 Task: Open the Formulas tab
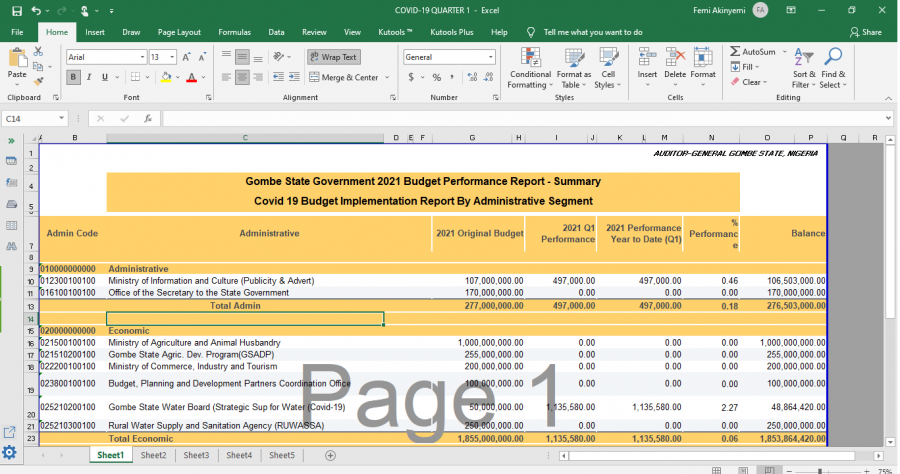pos(234,32)
